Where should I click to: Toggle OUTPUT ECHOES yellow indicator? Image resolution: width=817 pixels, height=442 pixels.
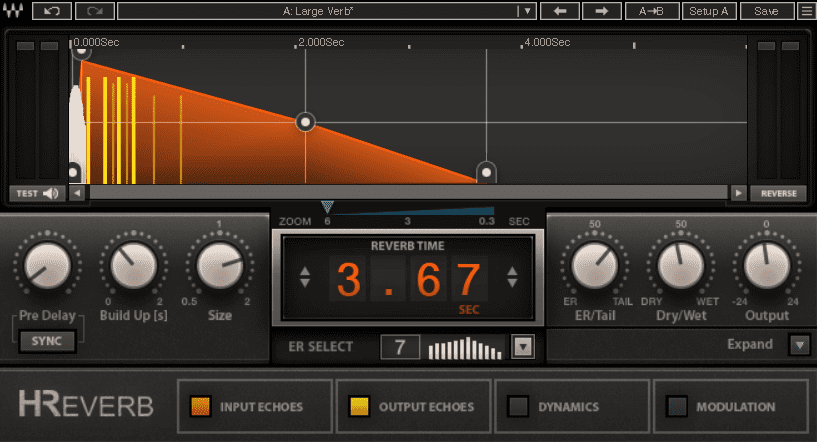[x=359, y=407]
